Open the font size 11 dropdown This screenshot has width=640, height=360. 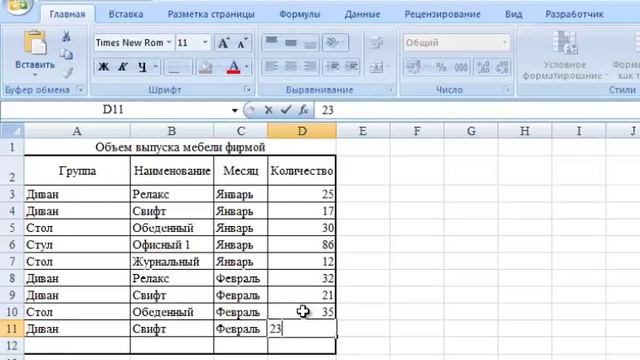[205, 42]
